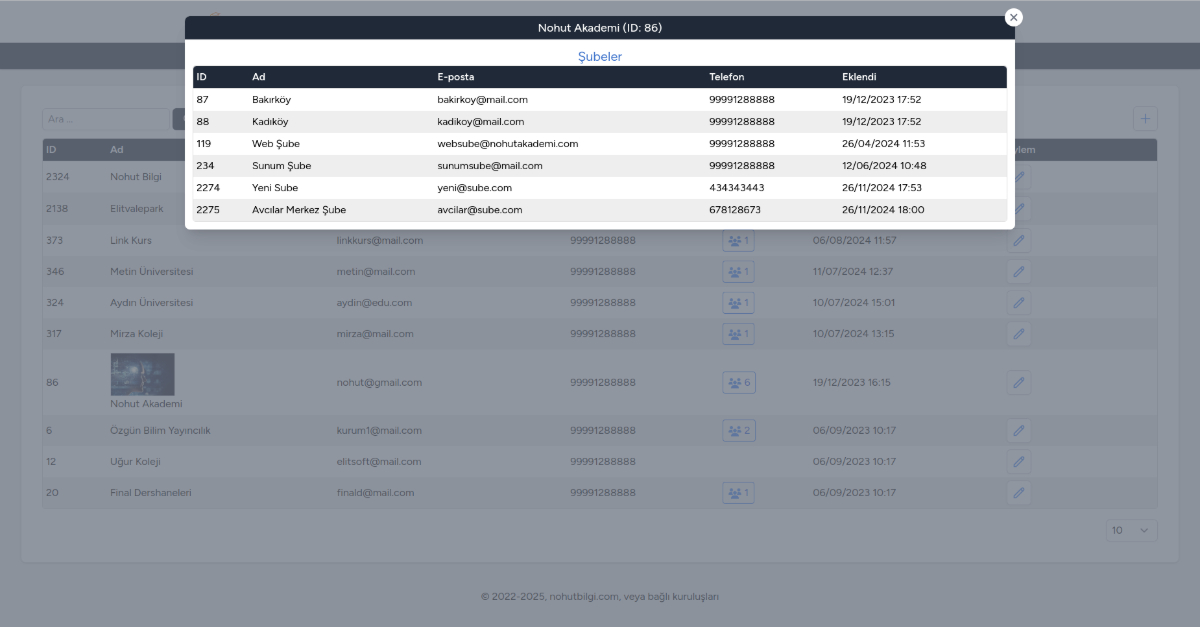The height and width of the screenshot is (627, 1200).
Task: Select the Bakırköy branch row
Action: tap(599, 100)
